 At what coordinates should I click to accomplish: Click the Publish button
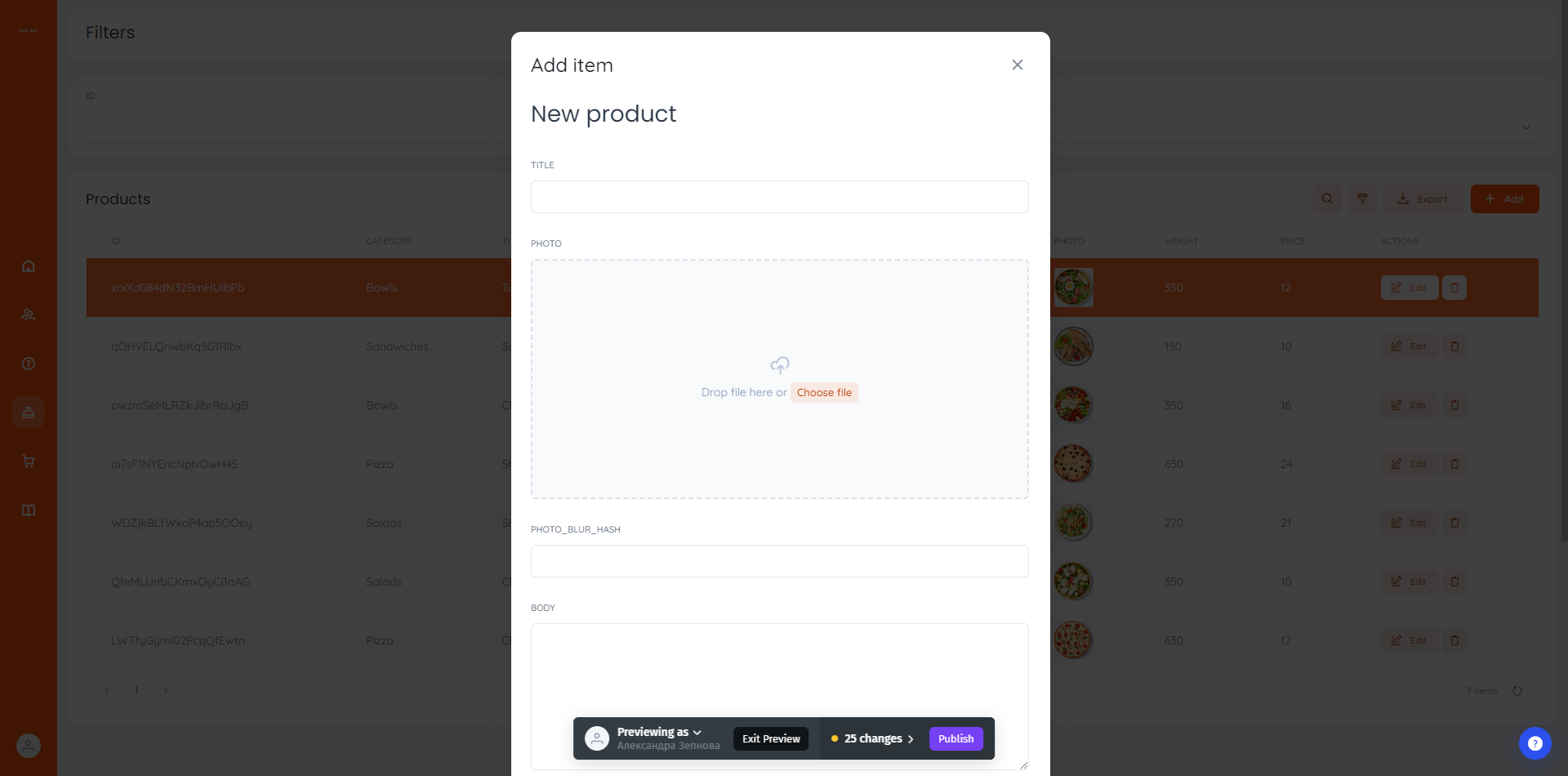pyautogui.click(x=955, y=738)
